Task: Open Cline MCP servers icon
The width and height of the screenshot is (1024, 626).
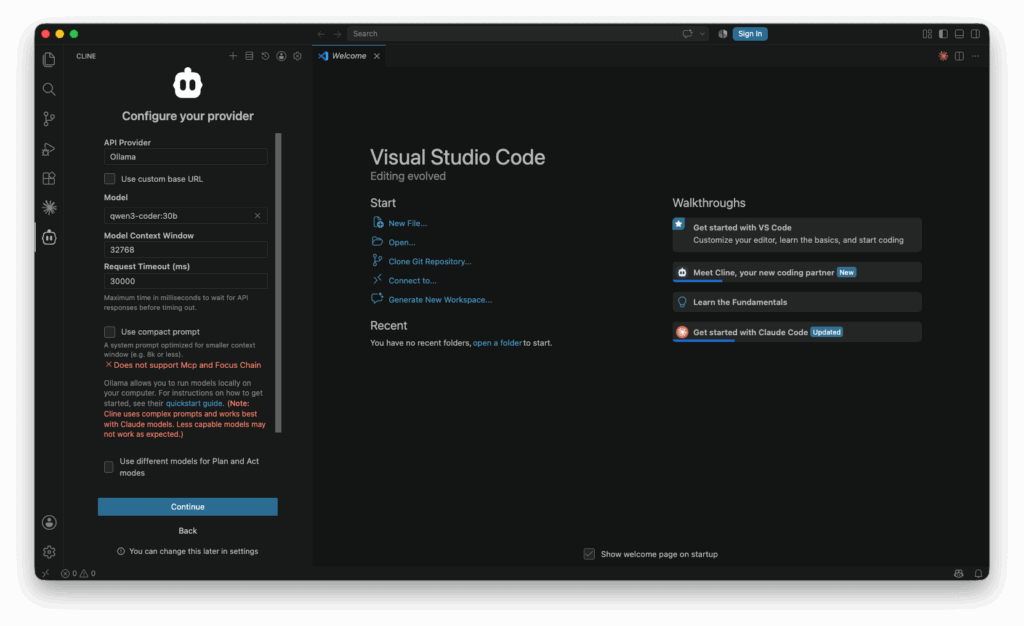Action: click(249, 56)
